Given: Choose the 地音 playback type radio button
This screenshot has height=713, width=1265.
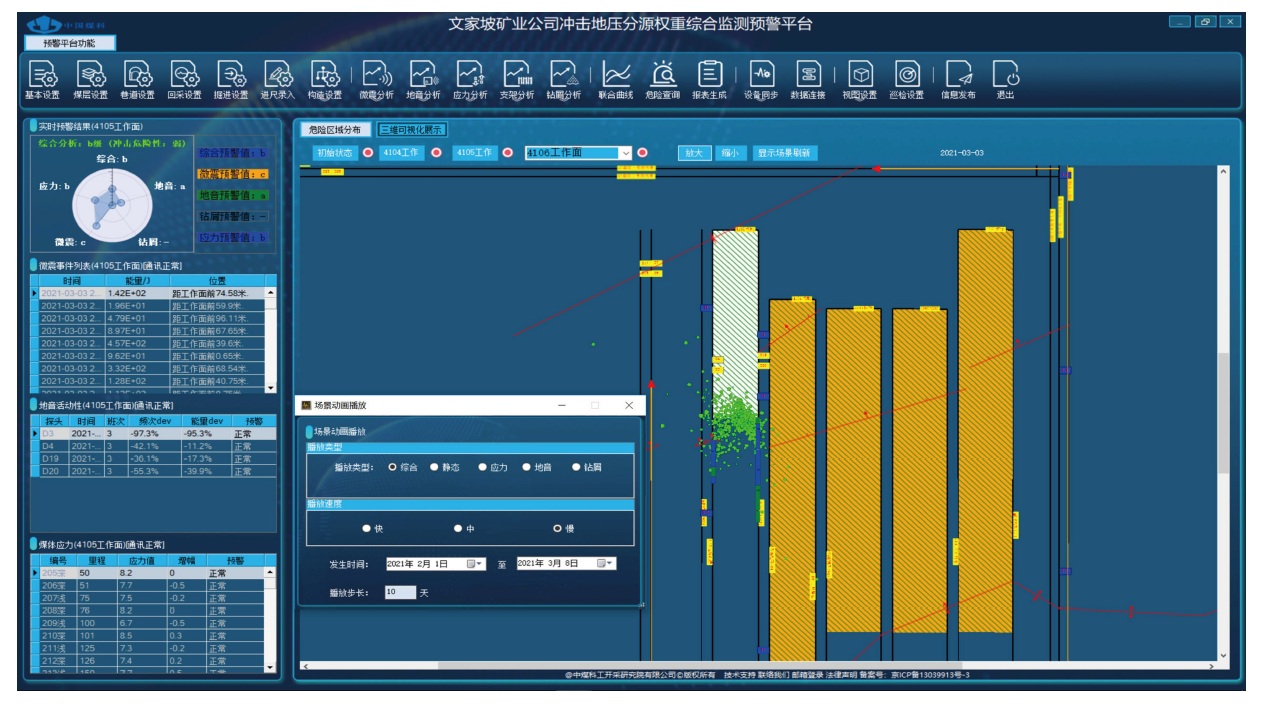Looking at the screenshot, I should click(526, 467).
